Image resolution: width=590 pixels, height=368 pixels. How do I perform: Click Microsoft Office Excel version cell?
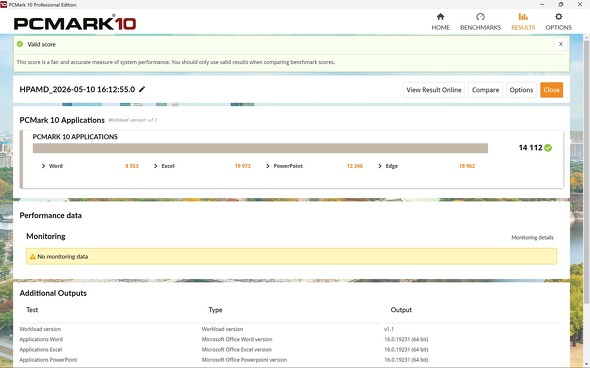(236, 350)
